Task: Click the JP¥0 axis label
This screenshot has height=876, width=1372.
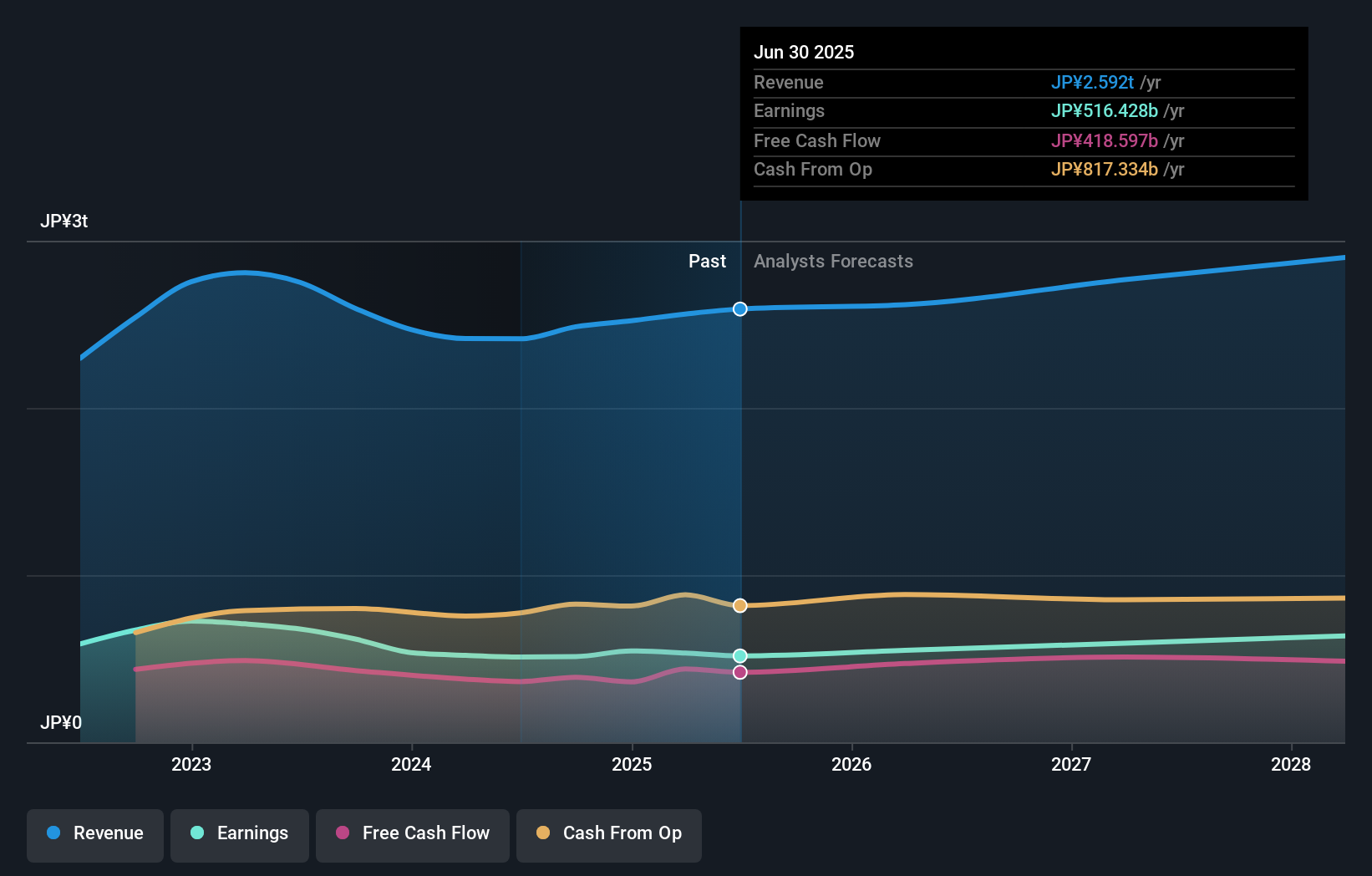Action: pos(62,723)
